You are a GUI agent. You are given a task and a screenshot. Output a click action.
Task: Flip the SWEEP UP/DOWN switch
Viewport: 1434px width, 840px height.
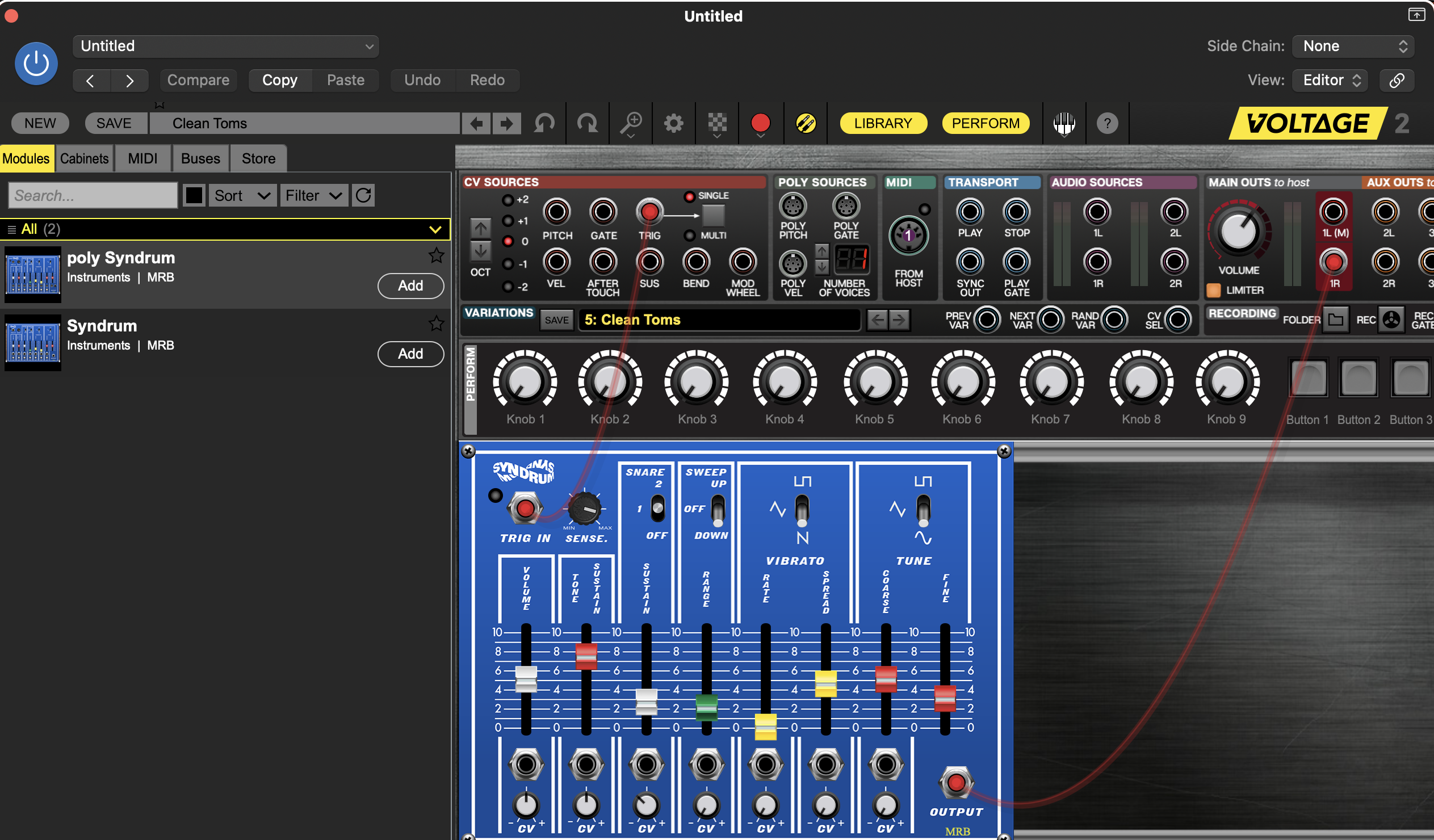(x=718, y=509)
